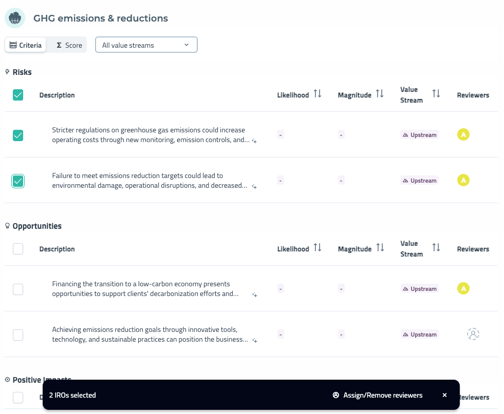Screen dimensions: 504x414
Task: Sort Opportunities by Magnitude arrows icon
Action: pyautogui.click(x=380, y=248)
